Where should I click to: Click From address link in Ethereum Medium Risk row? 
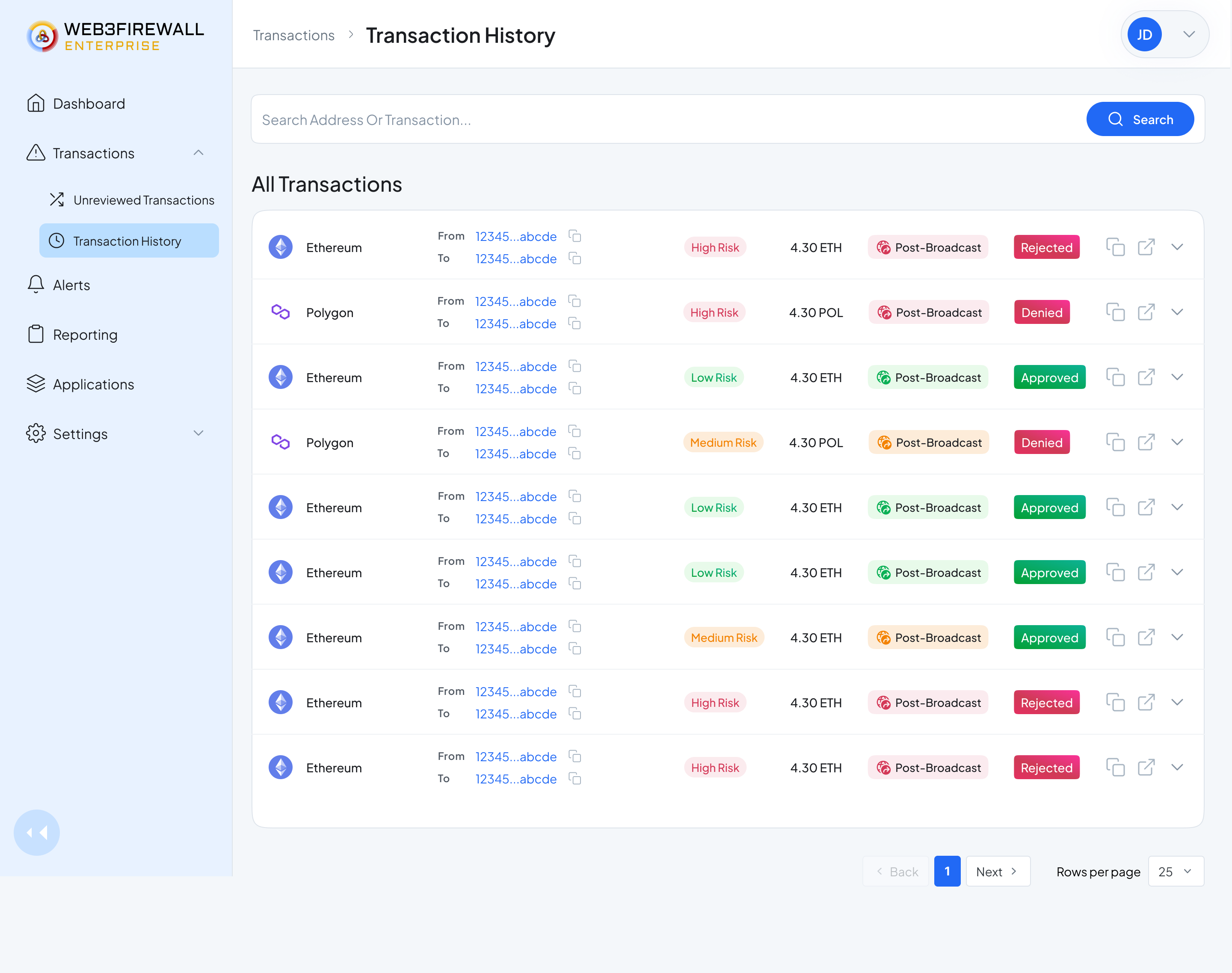click(516, 627)
